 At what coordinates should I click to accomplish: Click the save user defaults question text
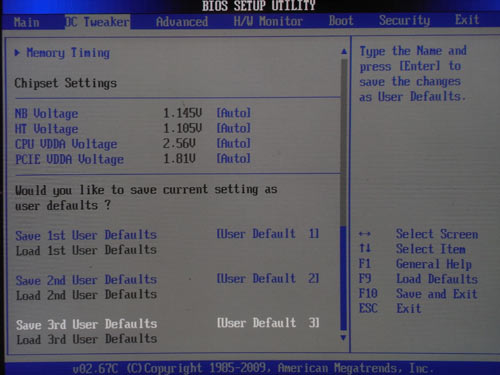[146, 197]
